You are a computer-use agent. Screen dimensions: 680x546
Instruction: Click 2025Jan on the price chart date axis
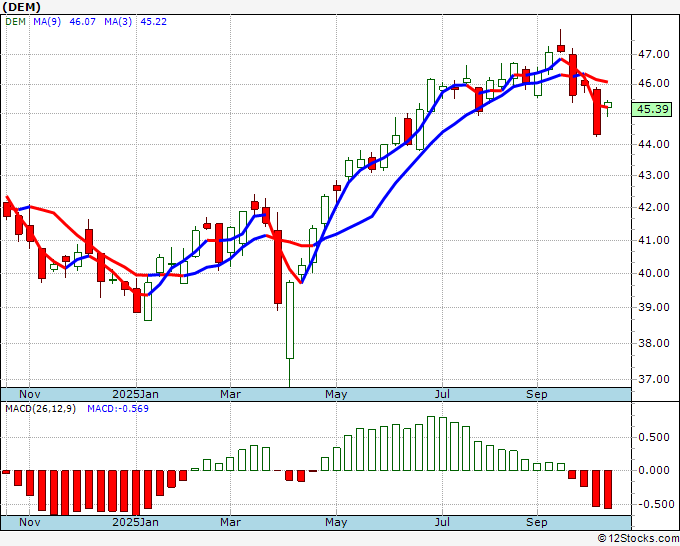135,394
